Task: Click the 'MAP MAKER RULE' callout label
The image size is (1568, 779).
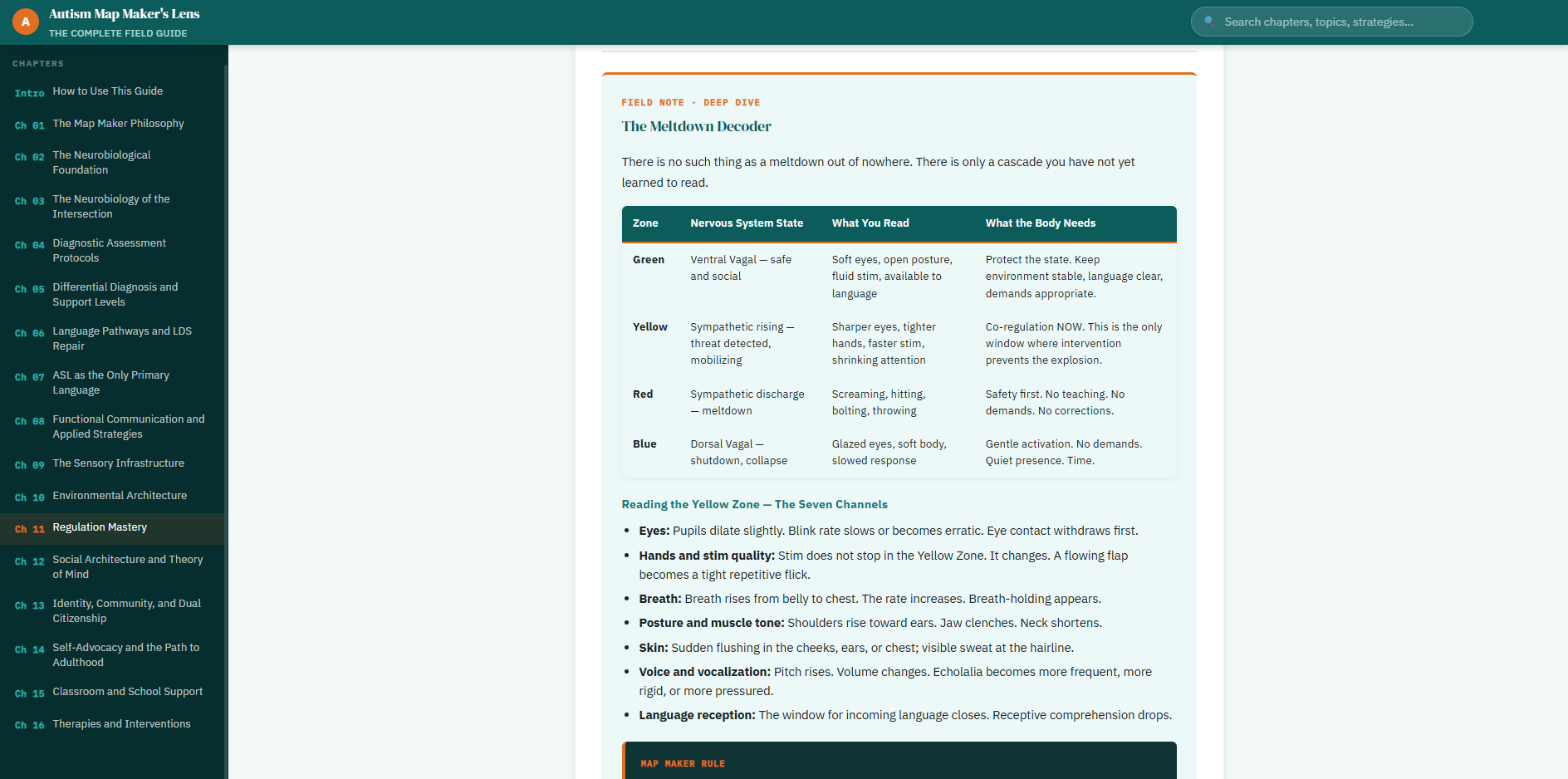Action: tap(683, 764)
